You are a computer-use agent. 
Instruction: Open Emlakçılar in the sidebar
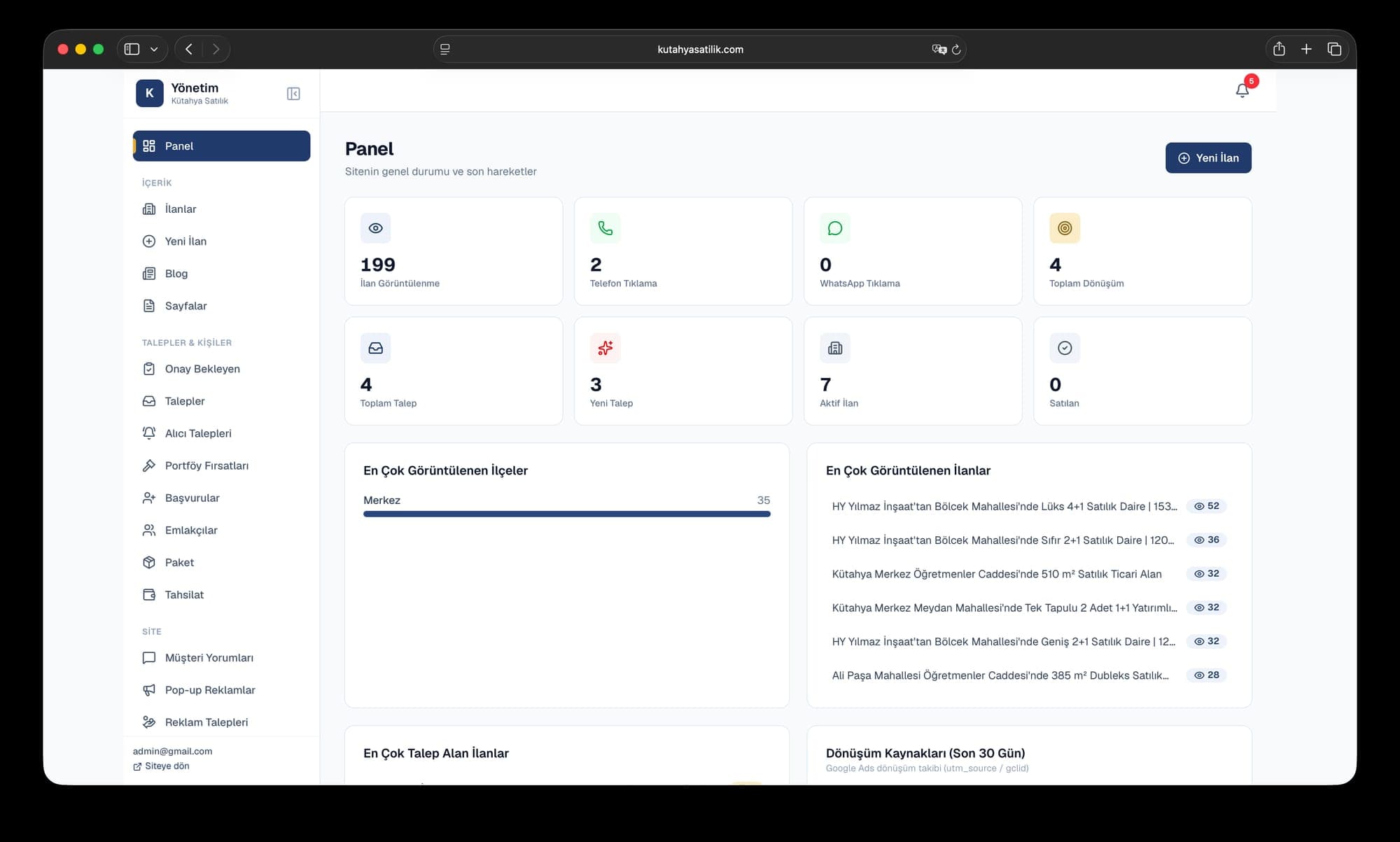pos(221,529)
